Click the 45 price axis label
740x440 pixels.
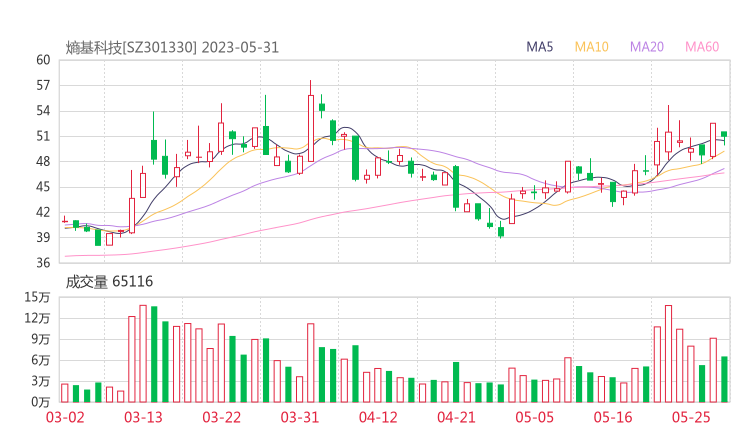click(x=43, y=187)
